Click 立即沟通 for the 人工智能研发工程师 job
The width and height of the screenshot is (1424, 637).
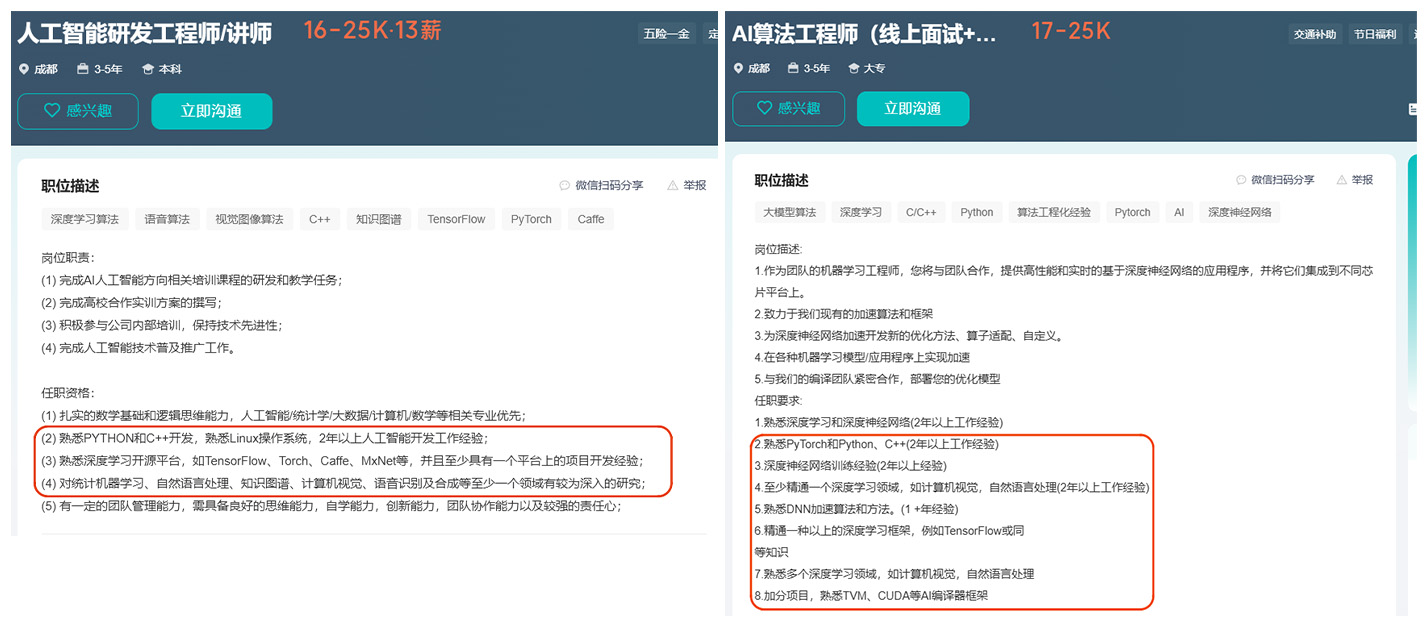(212, 111)
